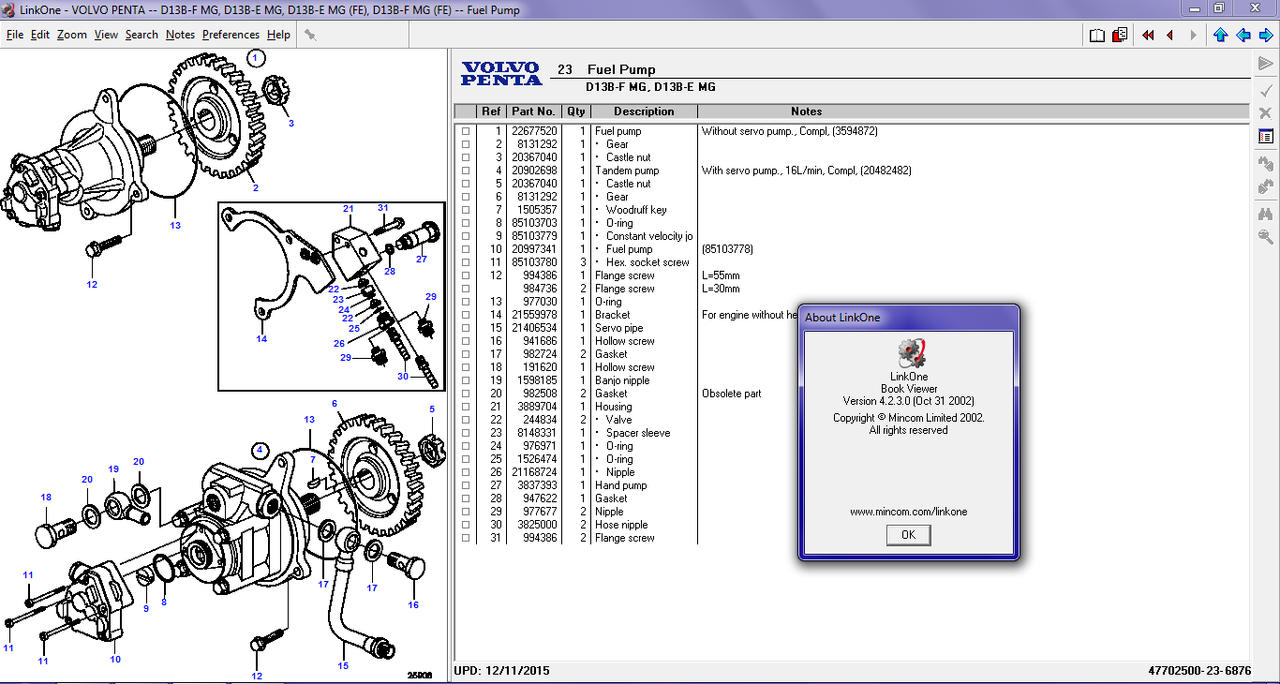
Task: Click the www.mincom.com/linkone link
Action: click(908, 512)
